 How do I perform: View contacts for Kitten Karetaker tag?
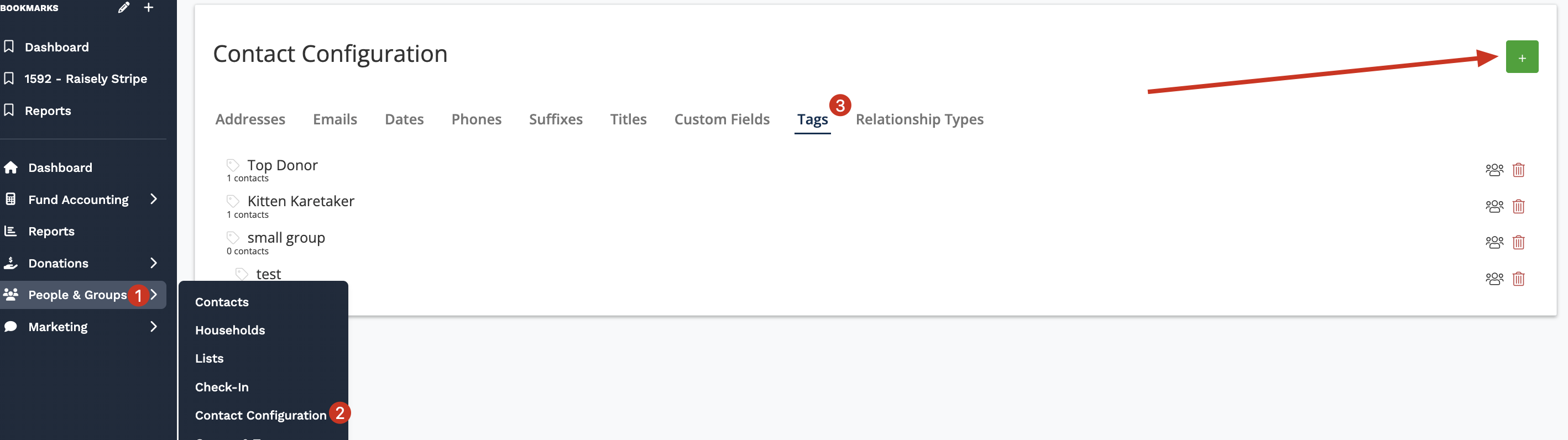tap(1494, 206)
